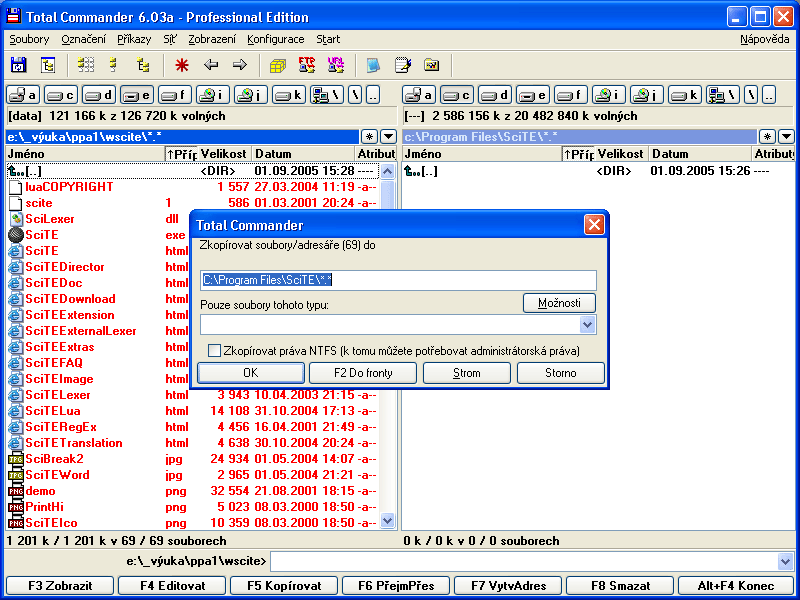Click the F5 Kopírovat button
The width and height of the screenshot is (800, 600).
284,586
